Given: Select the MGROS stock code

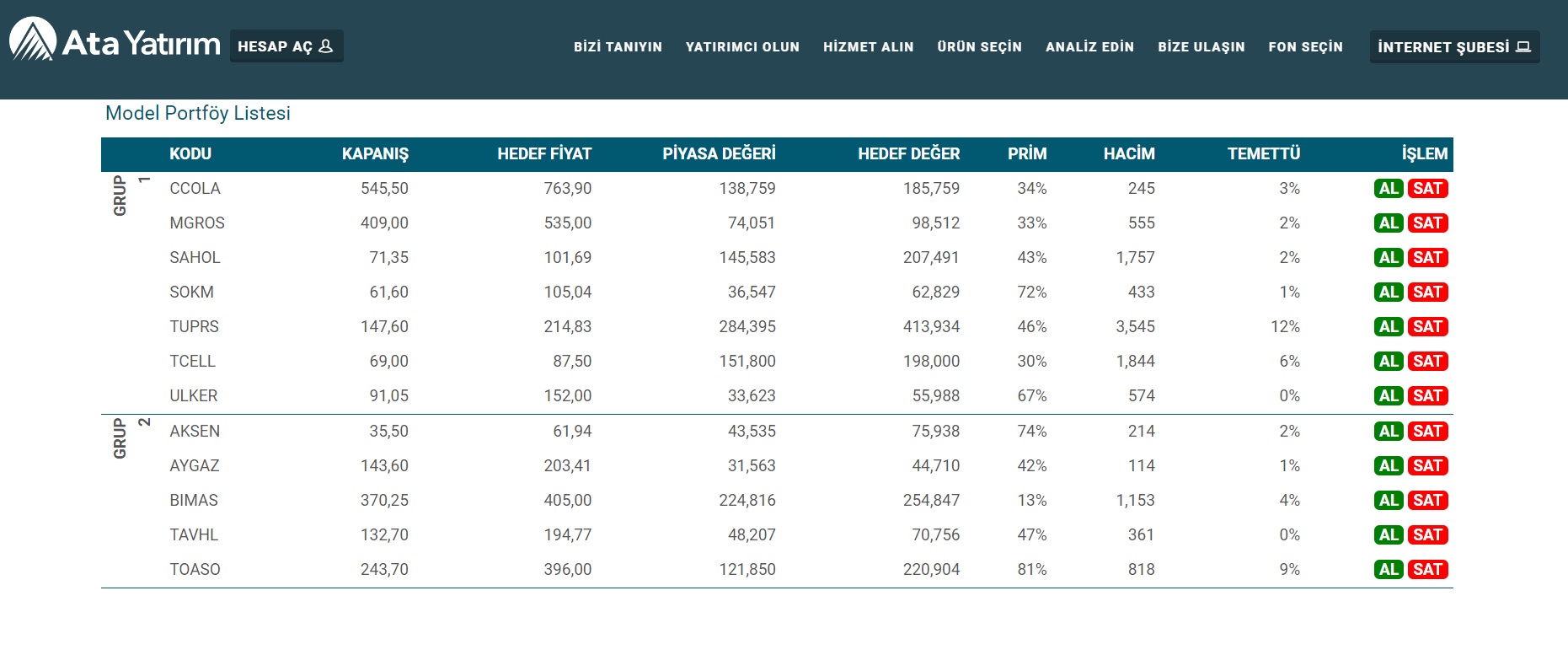Looking at the screenshot, I should (x=197, y=223).
